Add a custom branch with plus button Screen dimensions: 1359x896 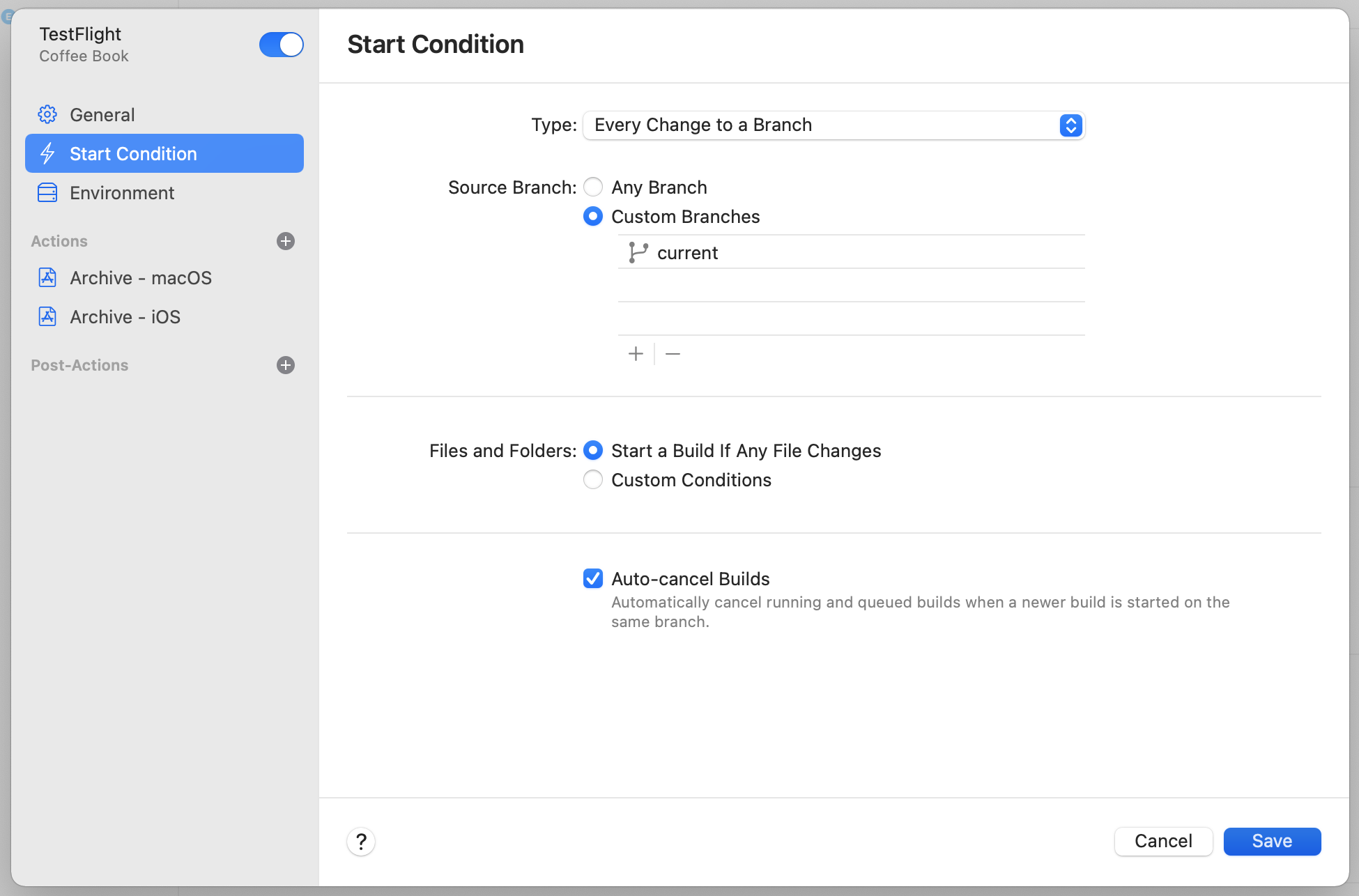(636, 354)
